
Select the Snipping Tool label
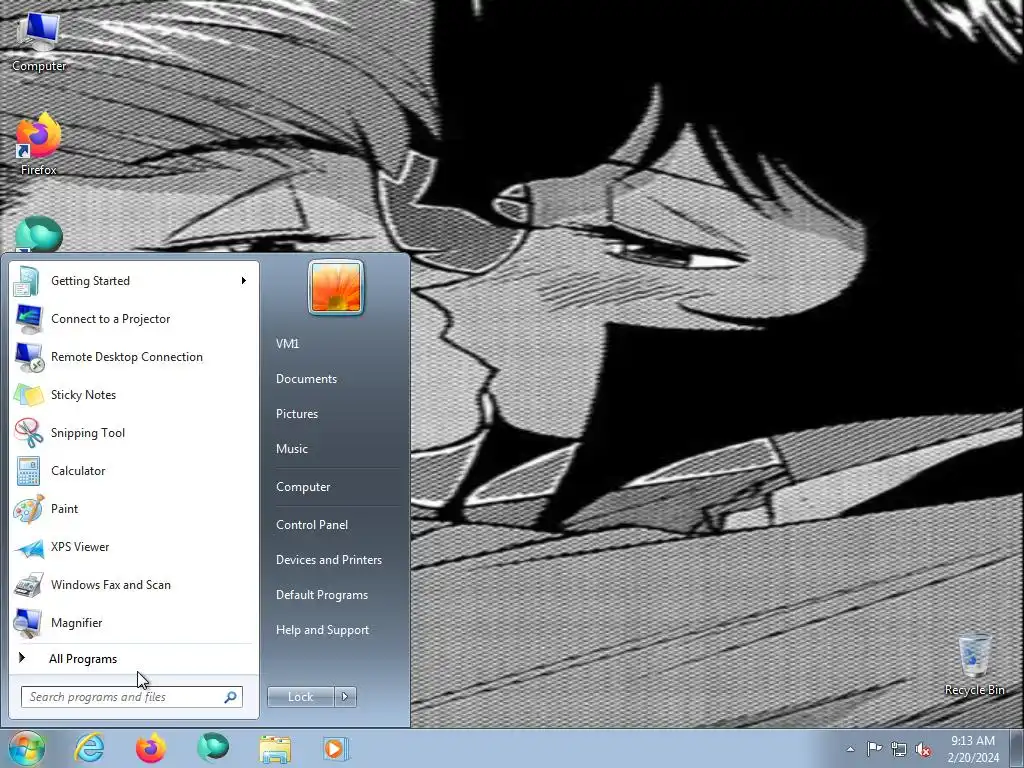88,433
